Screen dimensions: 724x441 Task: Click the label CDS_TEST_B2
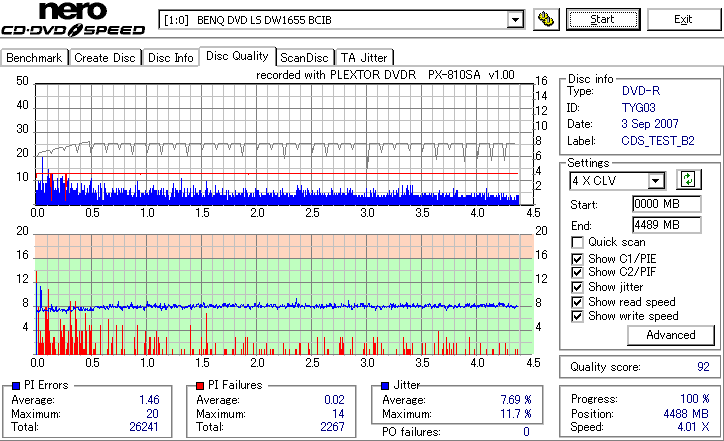tap(658, 141)
